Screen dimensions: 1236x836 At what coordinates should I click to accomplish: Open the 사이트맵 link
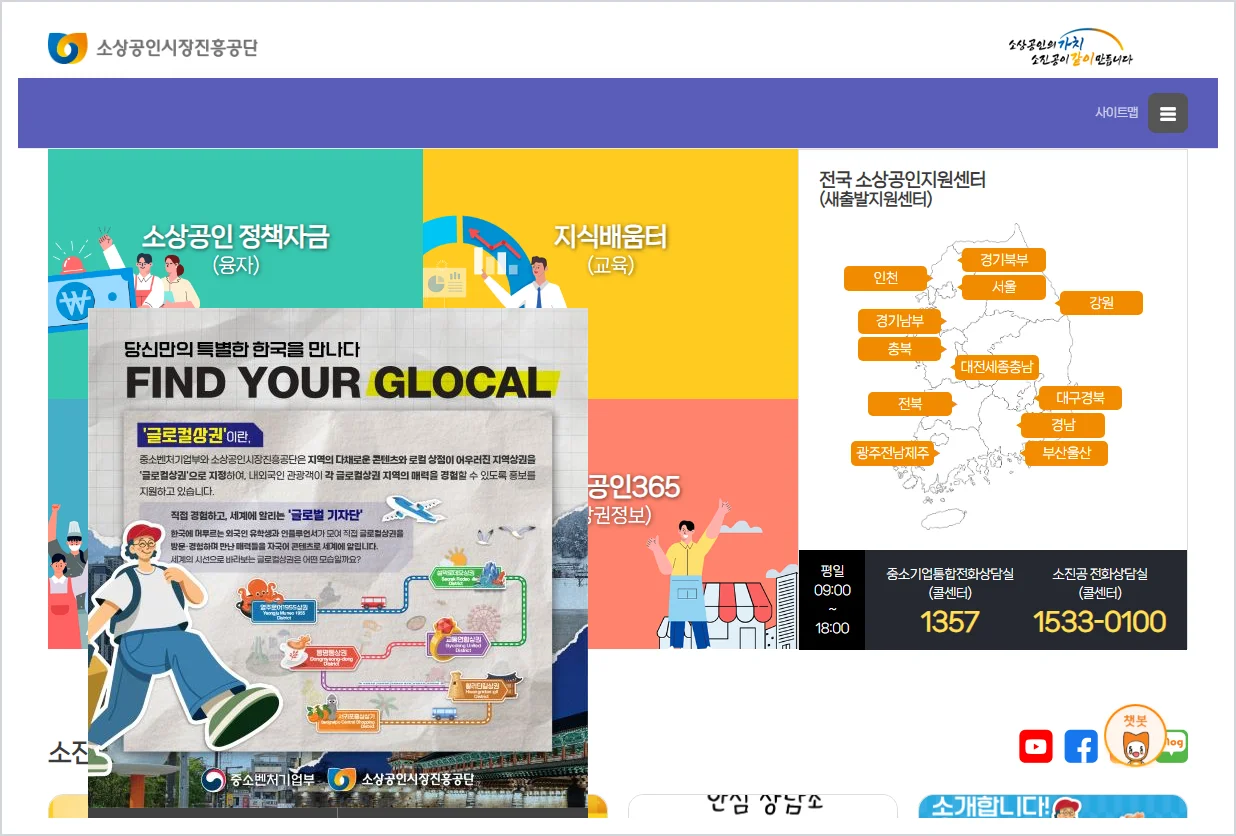pyautogui.click(x=1116, y=113)
